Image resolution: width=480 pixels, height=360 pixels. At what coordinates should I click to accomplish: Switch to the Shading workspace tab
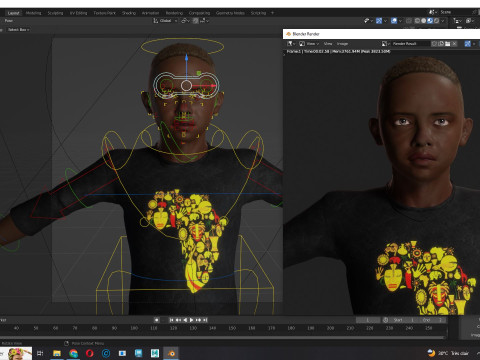point(129,13)
